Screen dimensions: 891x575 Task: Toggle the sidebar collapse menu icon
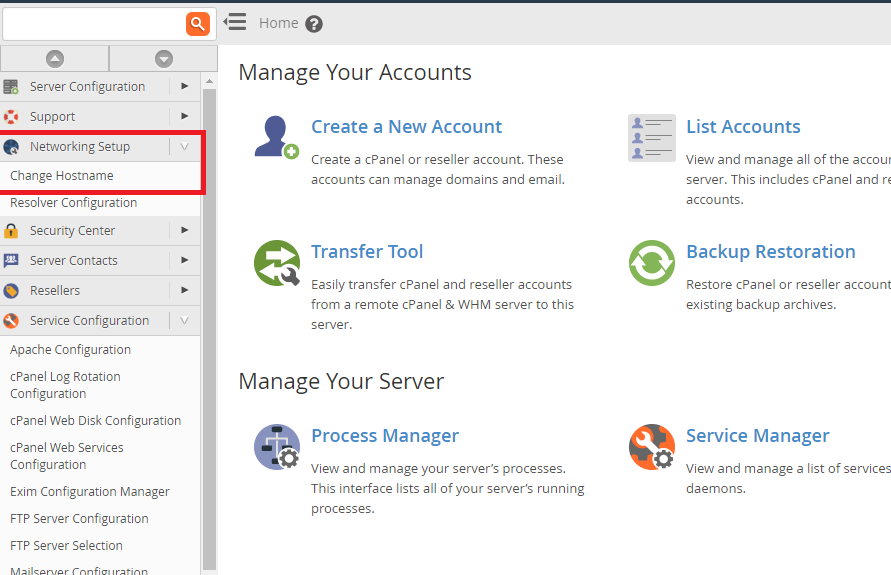coord(235,22)
